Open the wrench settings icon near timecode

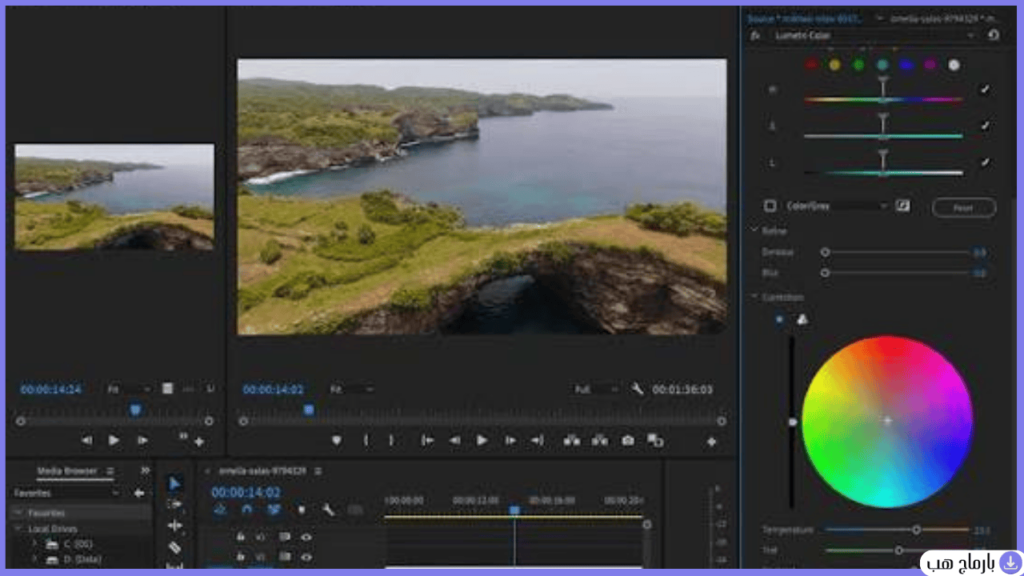point(637,389)
